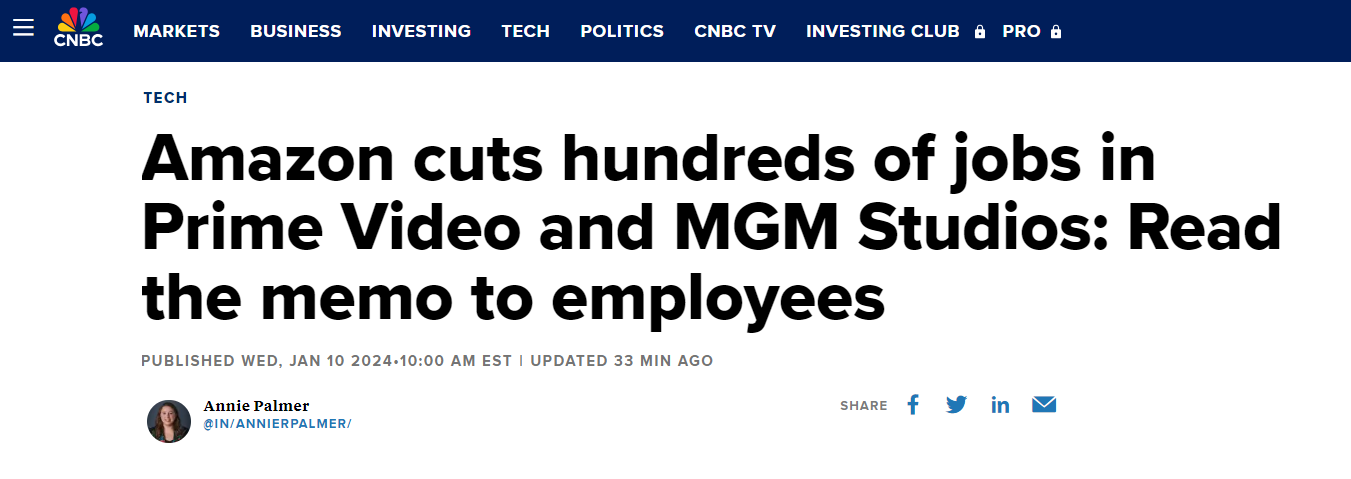Click the CNBC peacock logo
This screenshot has height=479, width=1351.
point(78,27)
